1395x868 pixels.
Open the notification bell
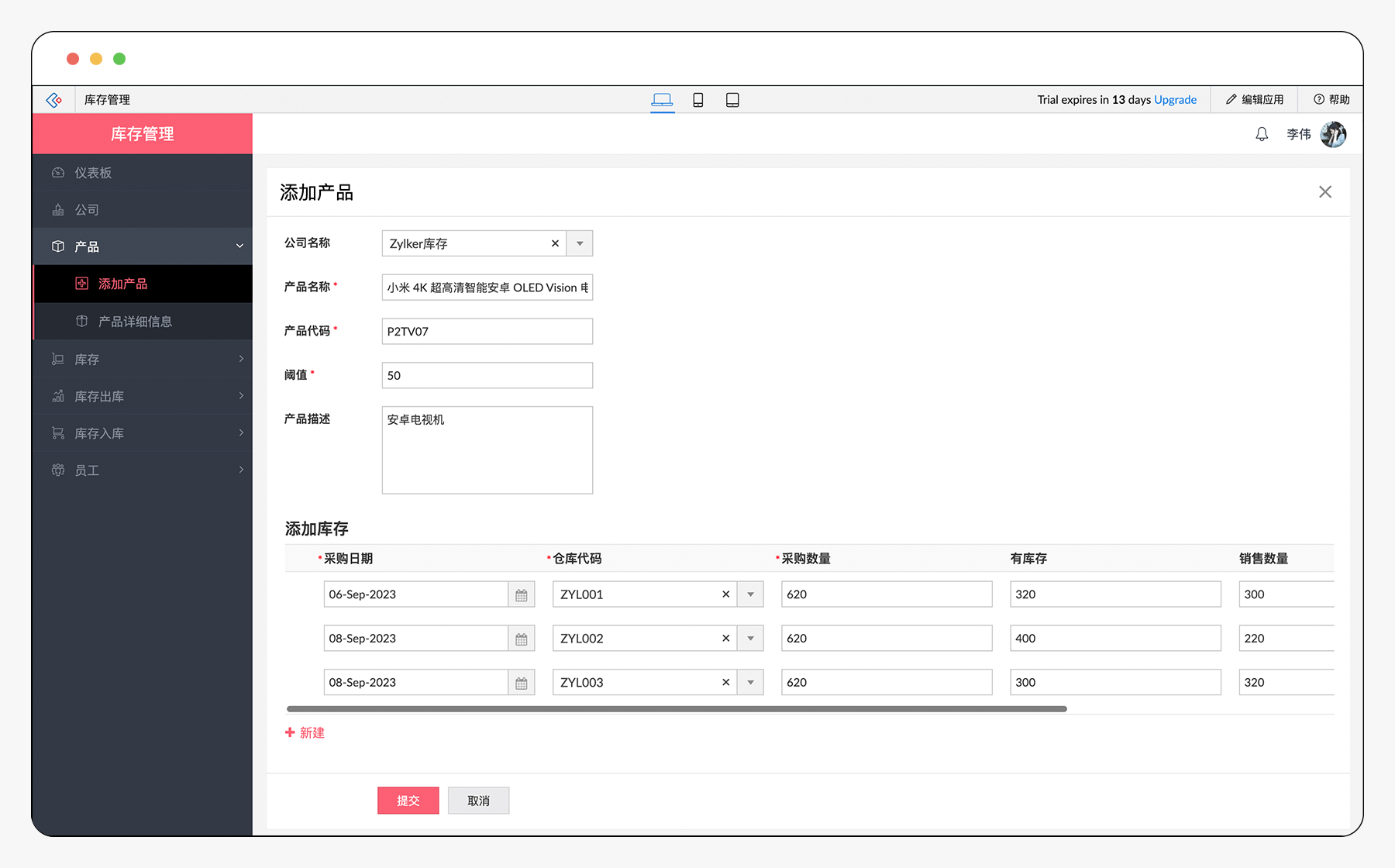1262,133
